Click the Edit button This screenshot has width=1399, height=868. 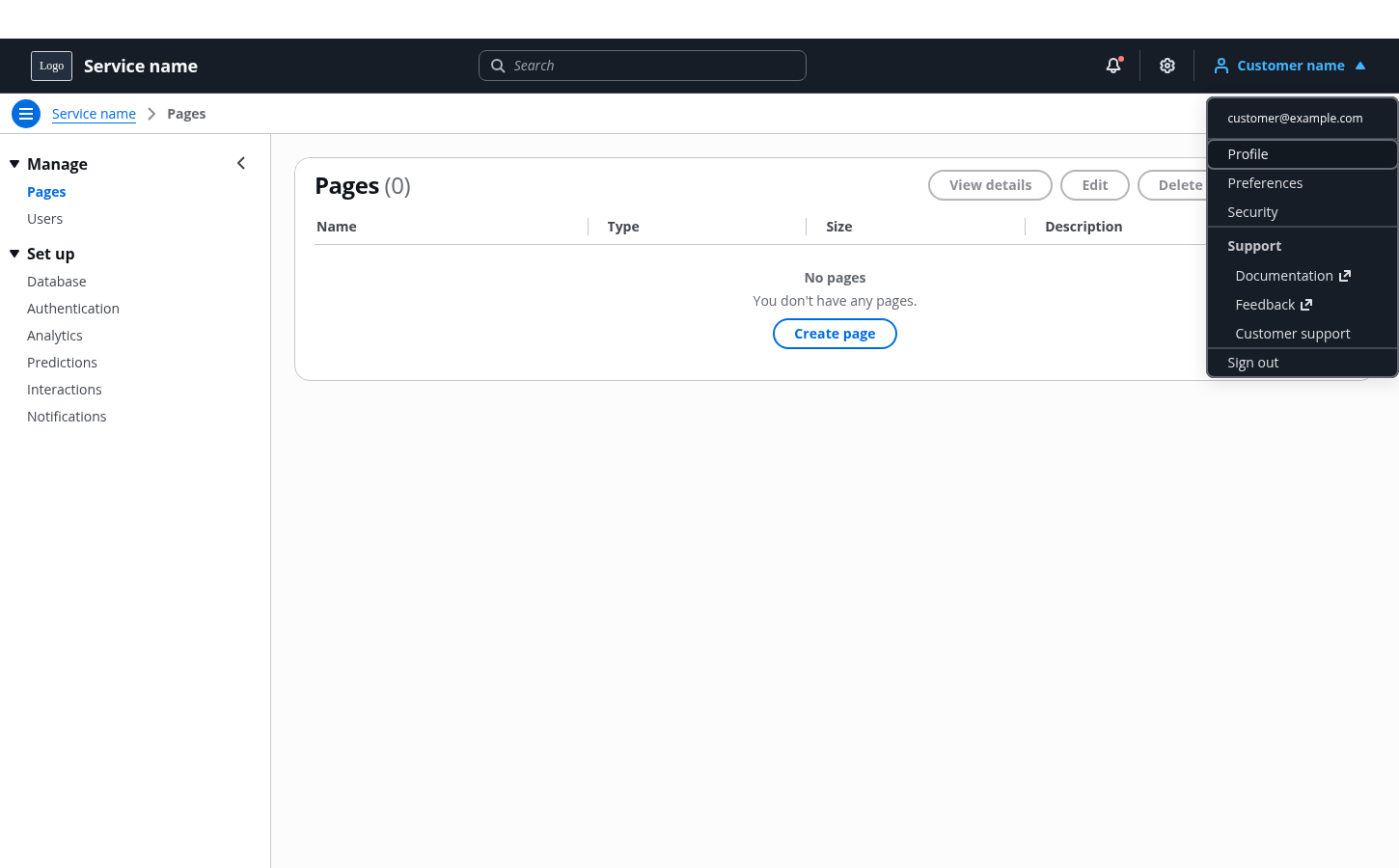point(1095,185)
